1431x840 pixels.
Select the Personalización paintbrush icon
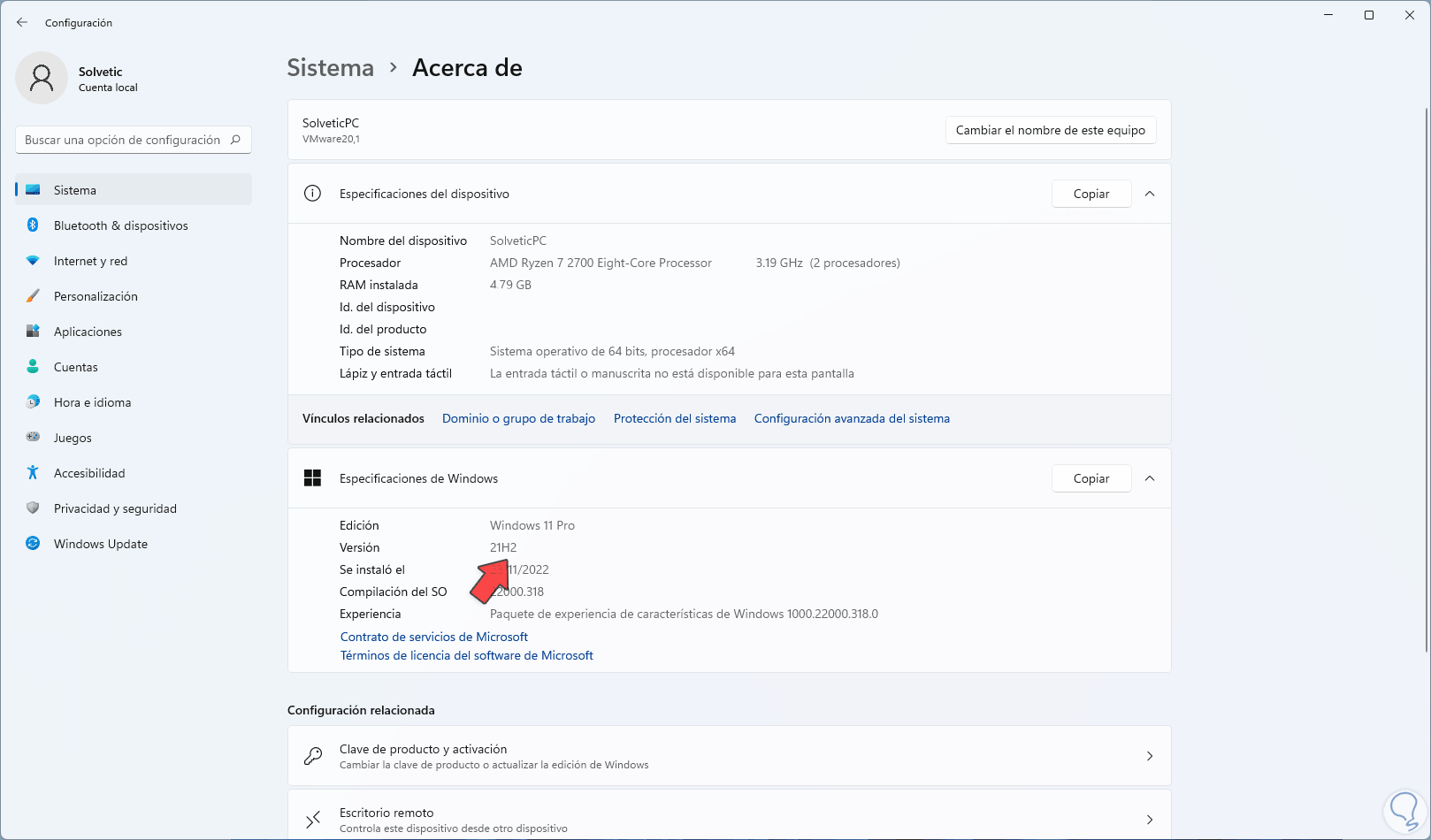[x=33, y=296]
